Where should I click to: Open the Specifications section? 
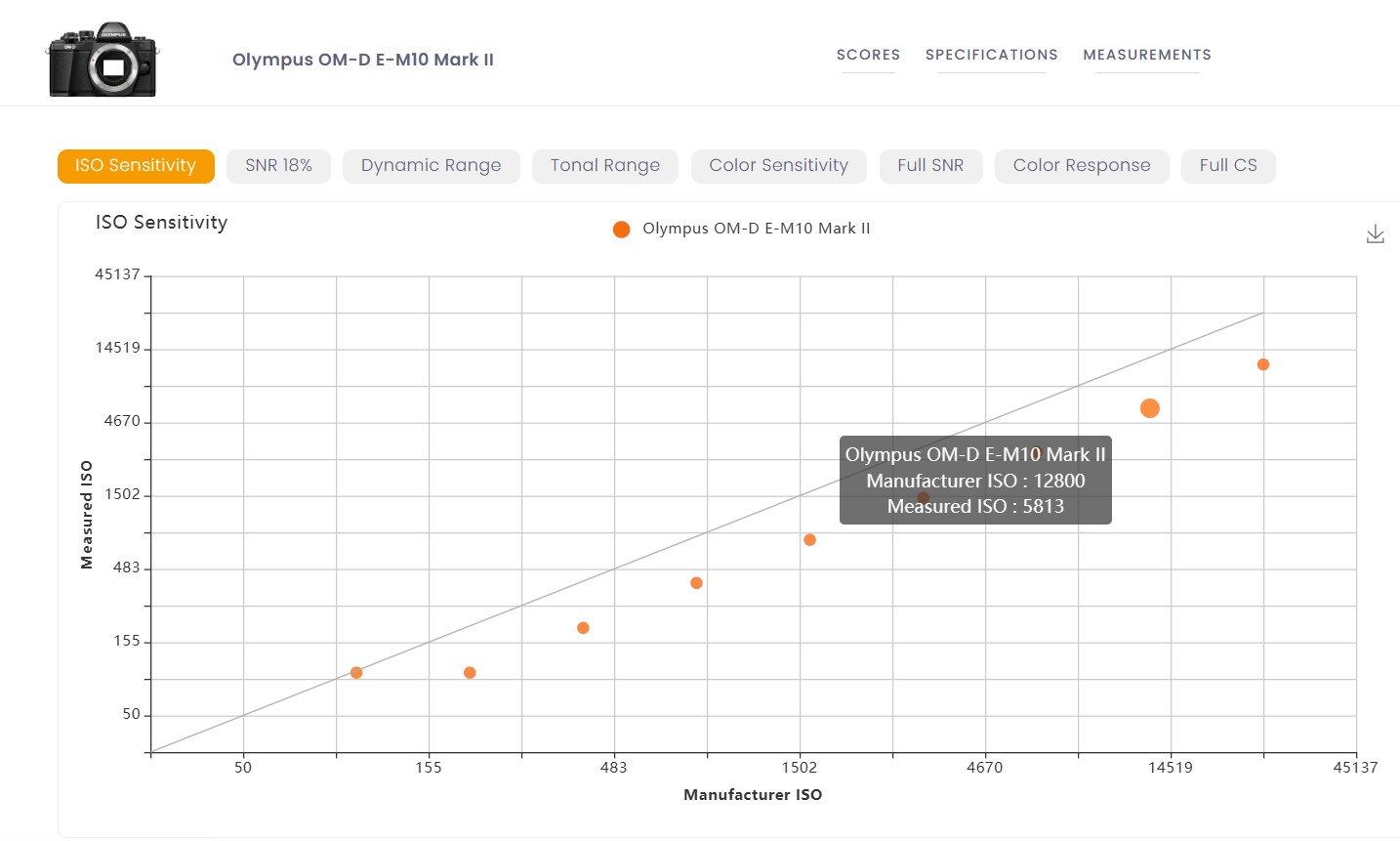(991, 55)
